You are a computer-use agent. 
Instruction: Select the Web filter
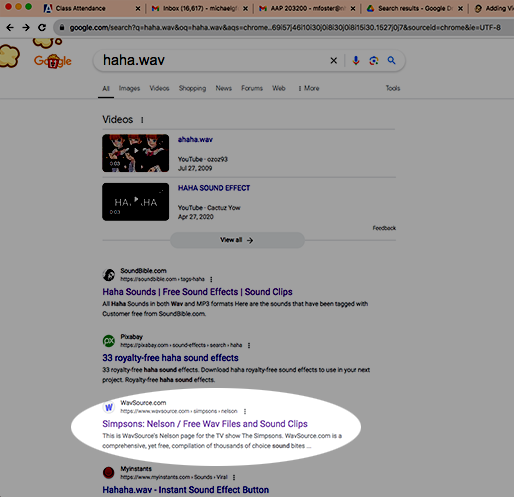pyautogui.click(x=279, y=88)
